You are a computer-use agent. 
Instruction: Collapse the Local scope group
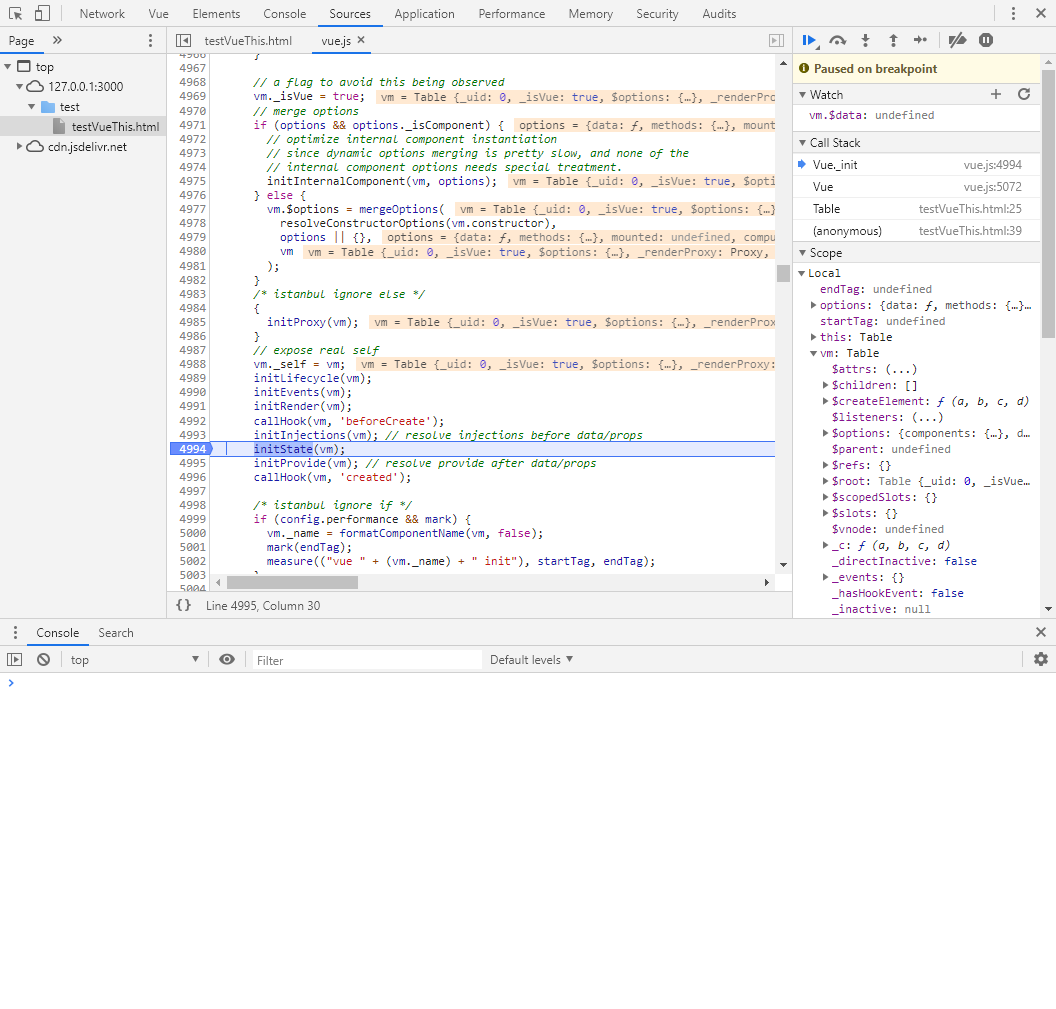pyautogui.click(x=802, y=273)
